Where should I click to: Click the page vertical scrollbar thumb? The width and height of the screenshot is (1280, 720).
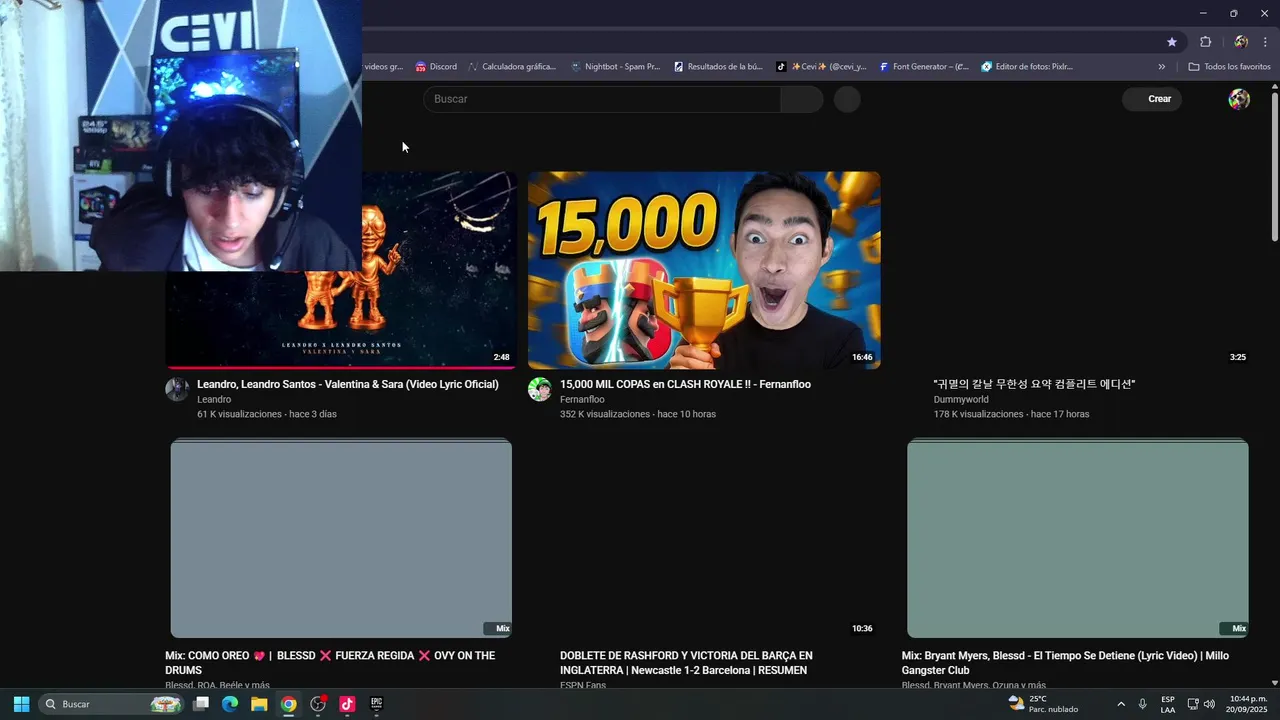coord(1275,165)
